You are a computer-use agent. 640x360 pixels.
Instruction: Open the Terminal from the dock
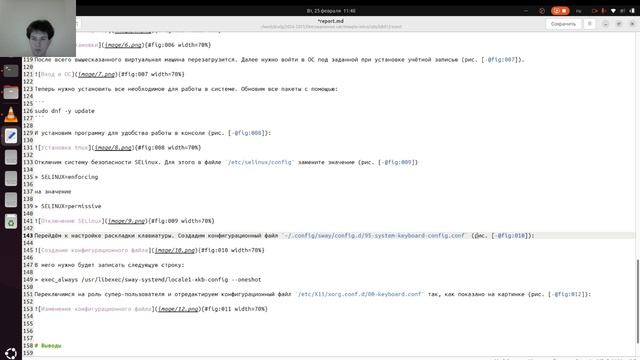(11, 71)
